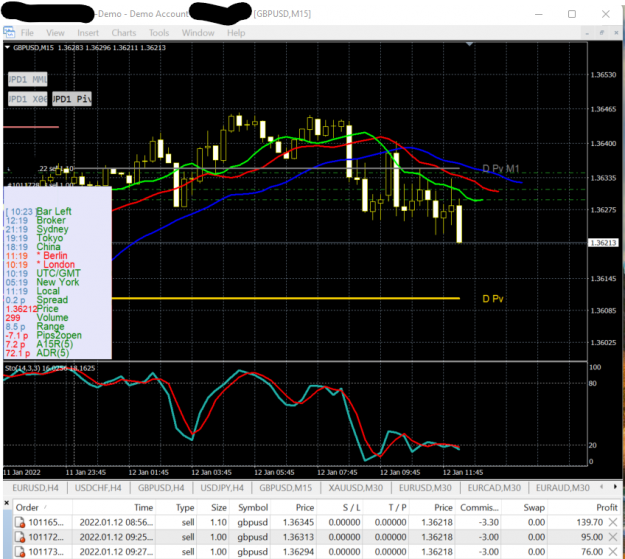Close the inner chart window

[616, 33]
